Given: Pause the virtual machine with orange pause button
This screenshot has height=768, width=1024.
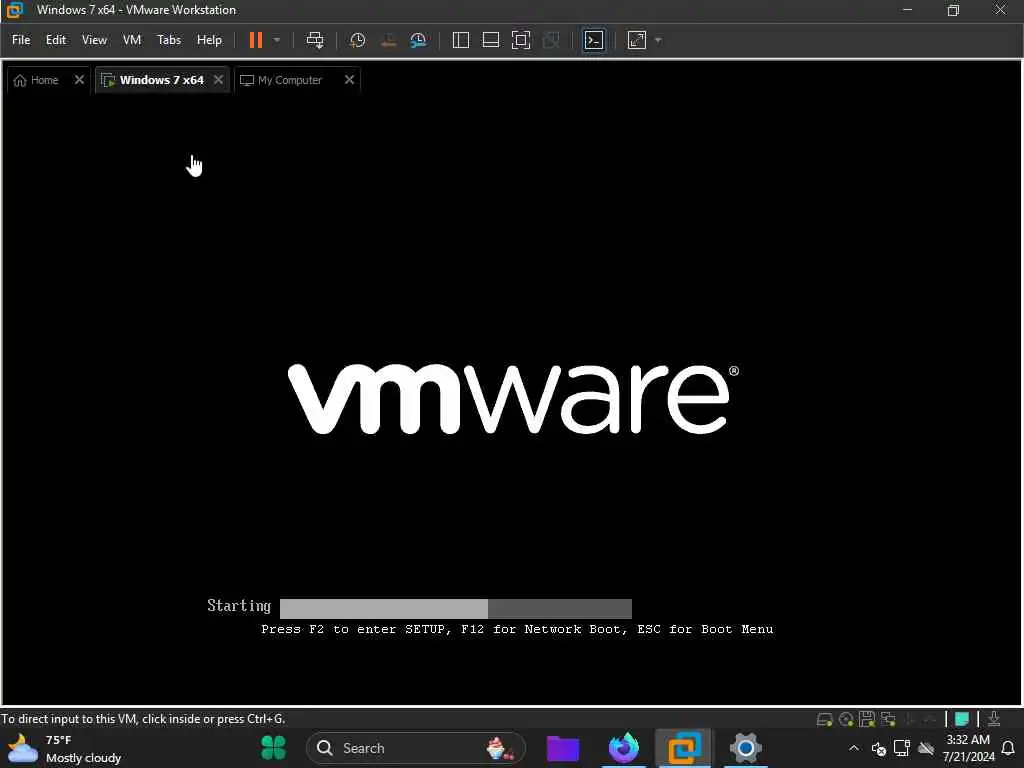Looking at the screenshot, I should tap(255, 40).
